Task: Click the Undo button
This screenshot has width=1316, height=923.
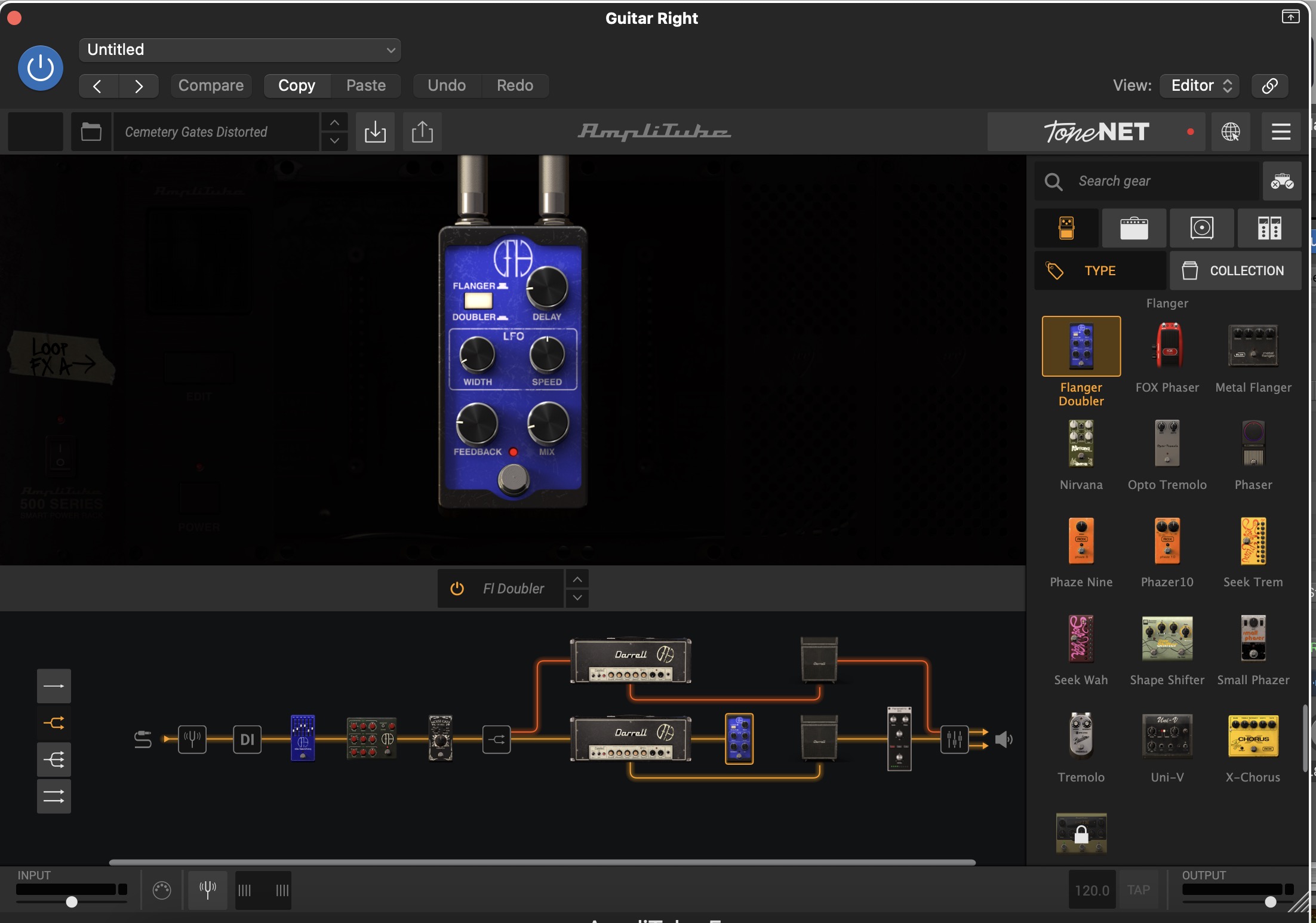Action: click(x=447, y=85)
